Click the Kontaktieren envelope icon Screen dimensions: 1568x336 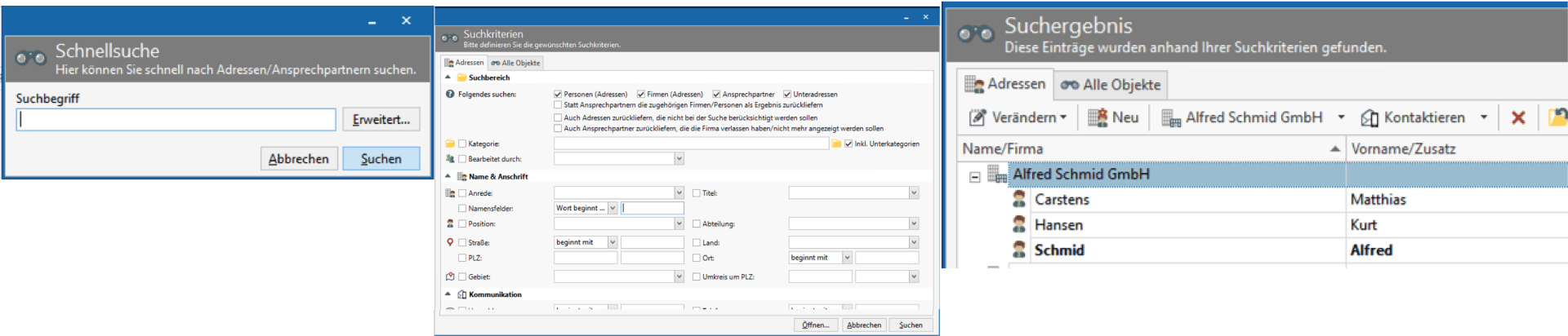click(1370, 118)
